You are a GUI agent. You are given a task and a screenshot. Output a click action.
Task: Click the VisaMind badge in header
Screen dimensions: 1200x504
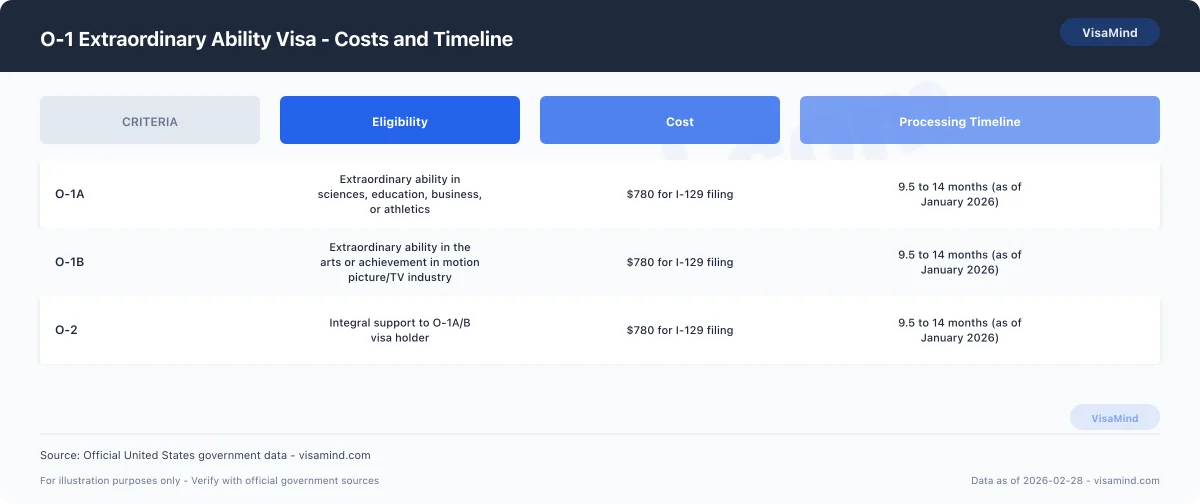[1110, 32]
